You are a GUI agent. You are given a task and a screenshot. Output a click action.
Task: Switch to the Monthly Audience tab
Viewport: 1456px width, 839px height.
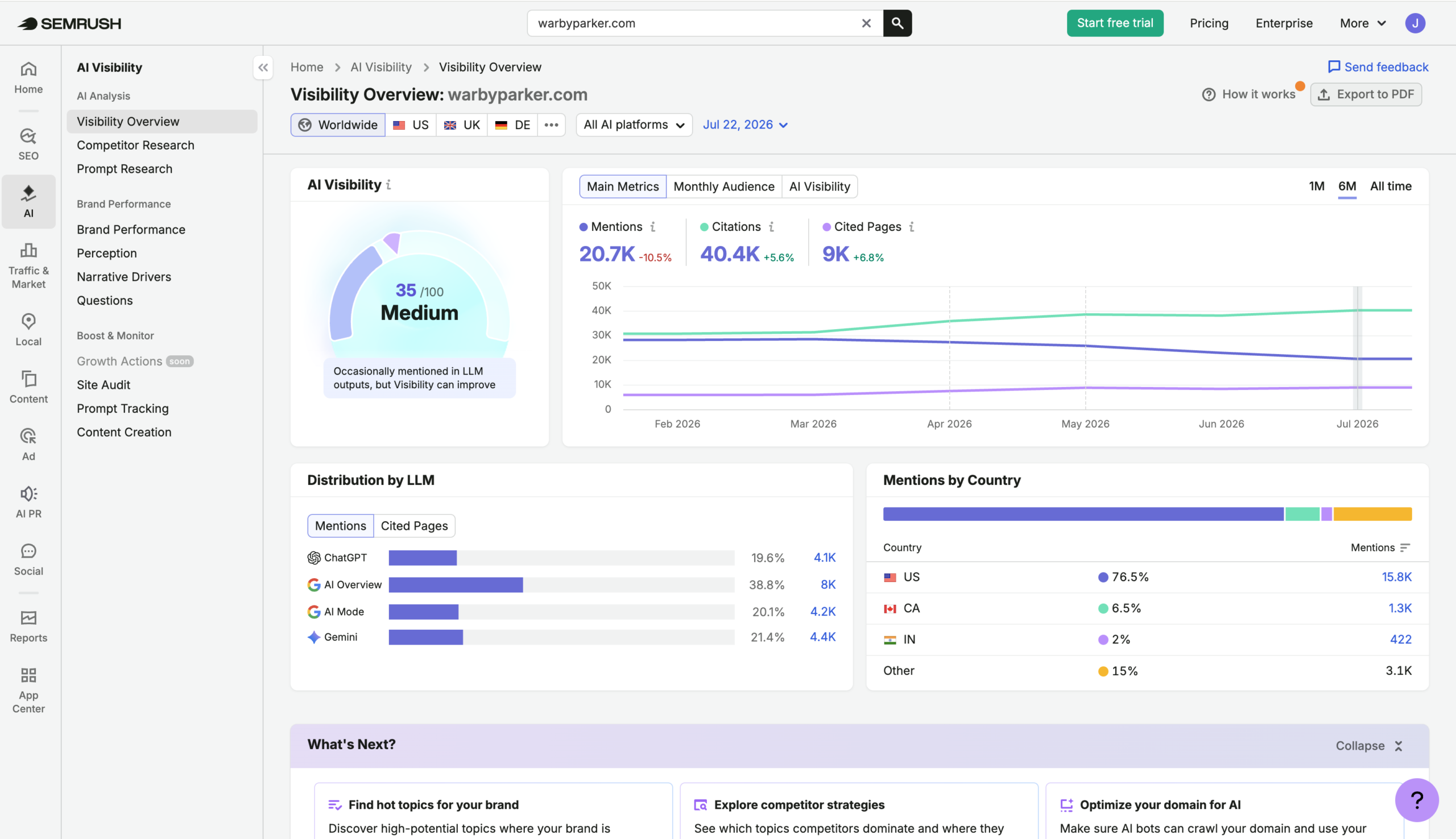coord(723,186)
